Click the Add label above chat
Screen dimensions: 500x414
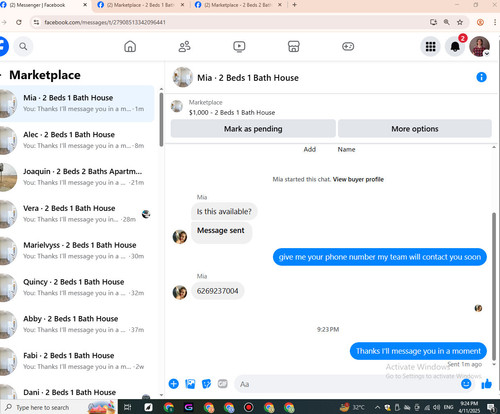309,149
